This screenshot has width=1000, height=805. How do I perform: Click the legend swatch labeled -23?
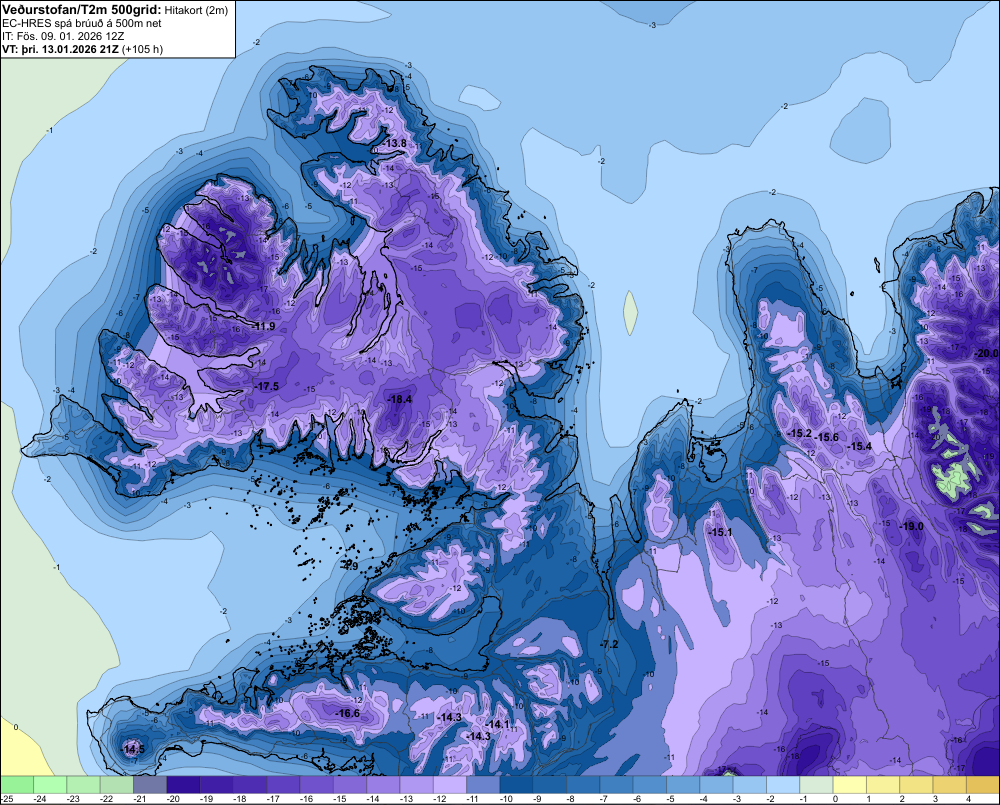[x=83, y=785]
